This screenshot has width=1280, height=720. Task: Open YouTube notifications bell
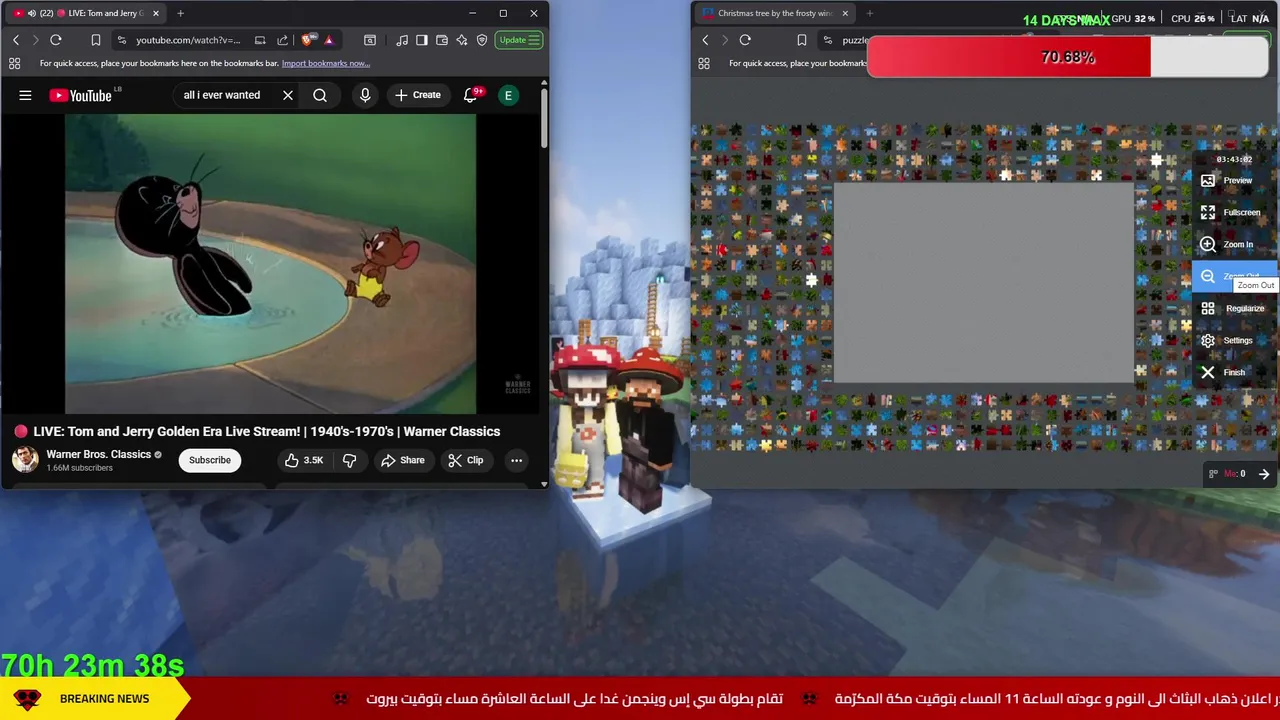pos(470,95)
